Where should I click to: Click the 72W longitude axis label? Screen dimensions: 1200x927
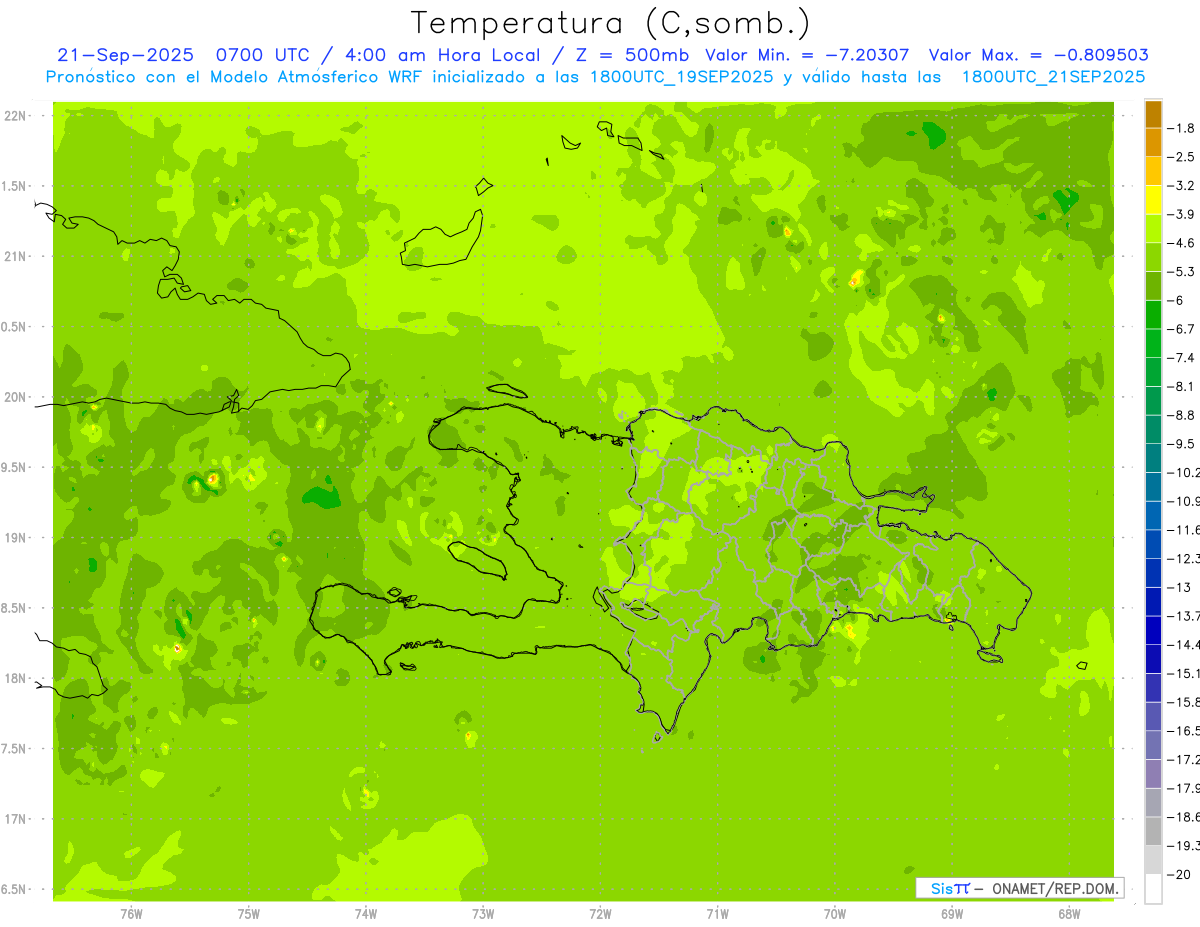click(601, 913)
